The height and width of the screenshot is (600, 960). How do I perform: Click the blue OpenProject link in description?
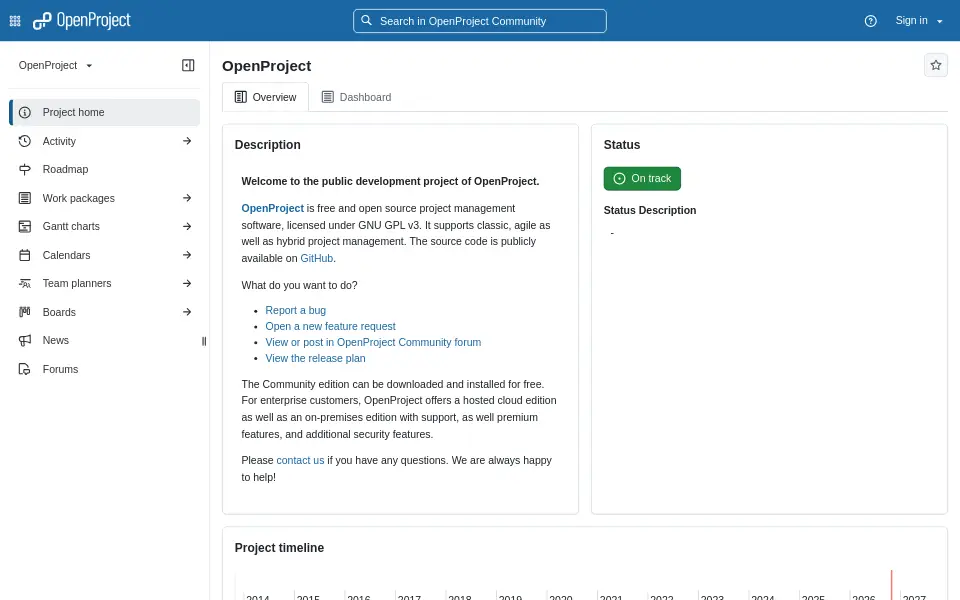coord(272,209)
